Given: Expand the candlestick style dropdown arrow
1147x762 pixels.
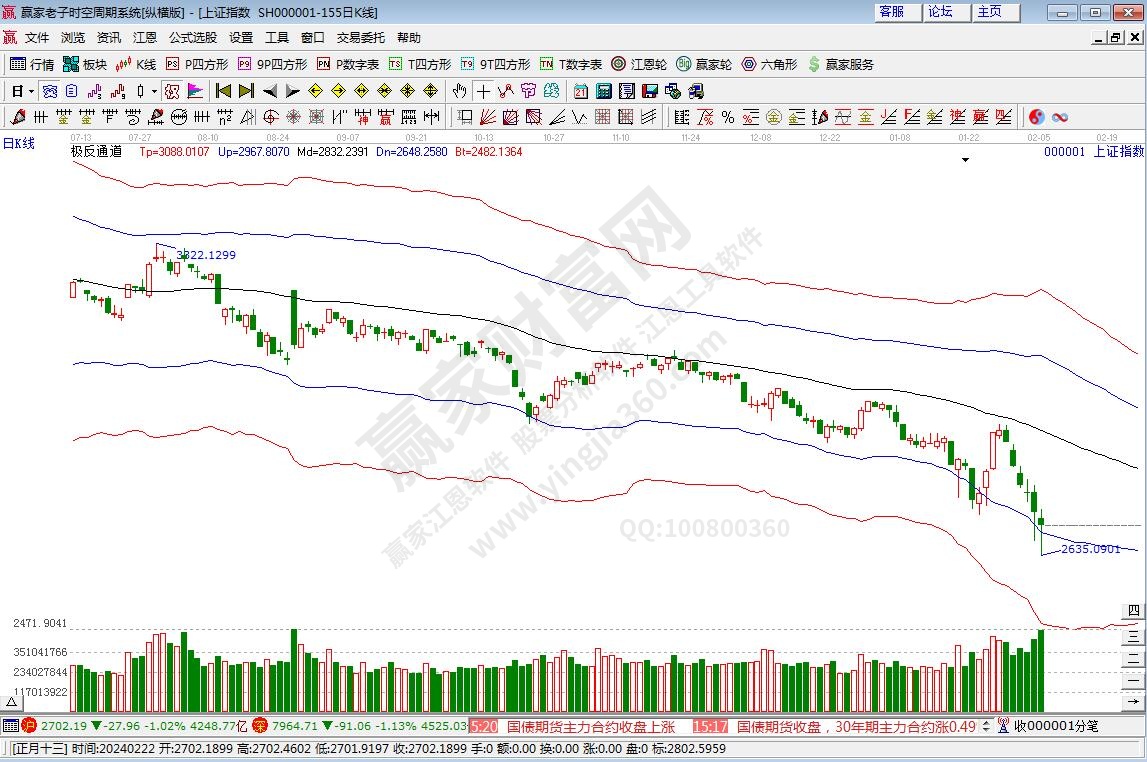Looking at the screenshot, I should click(153, 91).
